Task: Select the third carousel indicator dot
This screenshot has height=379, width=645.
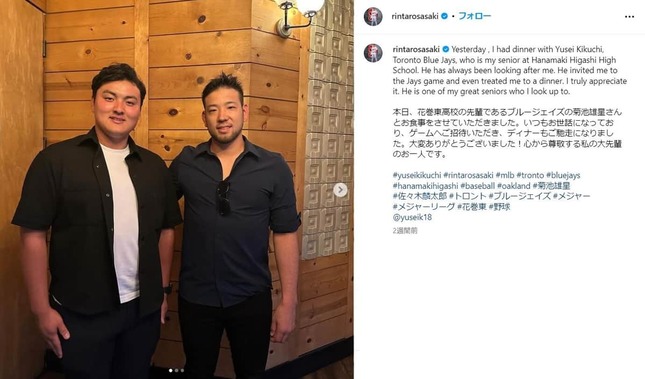Action: coord(182,370)
